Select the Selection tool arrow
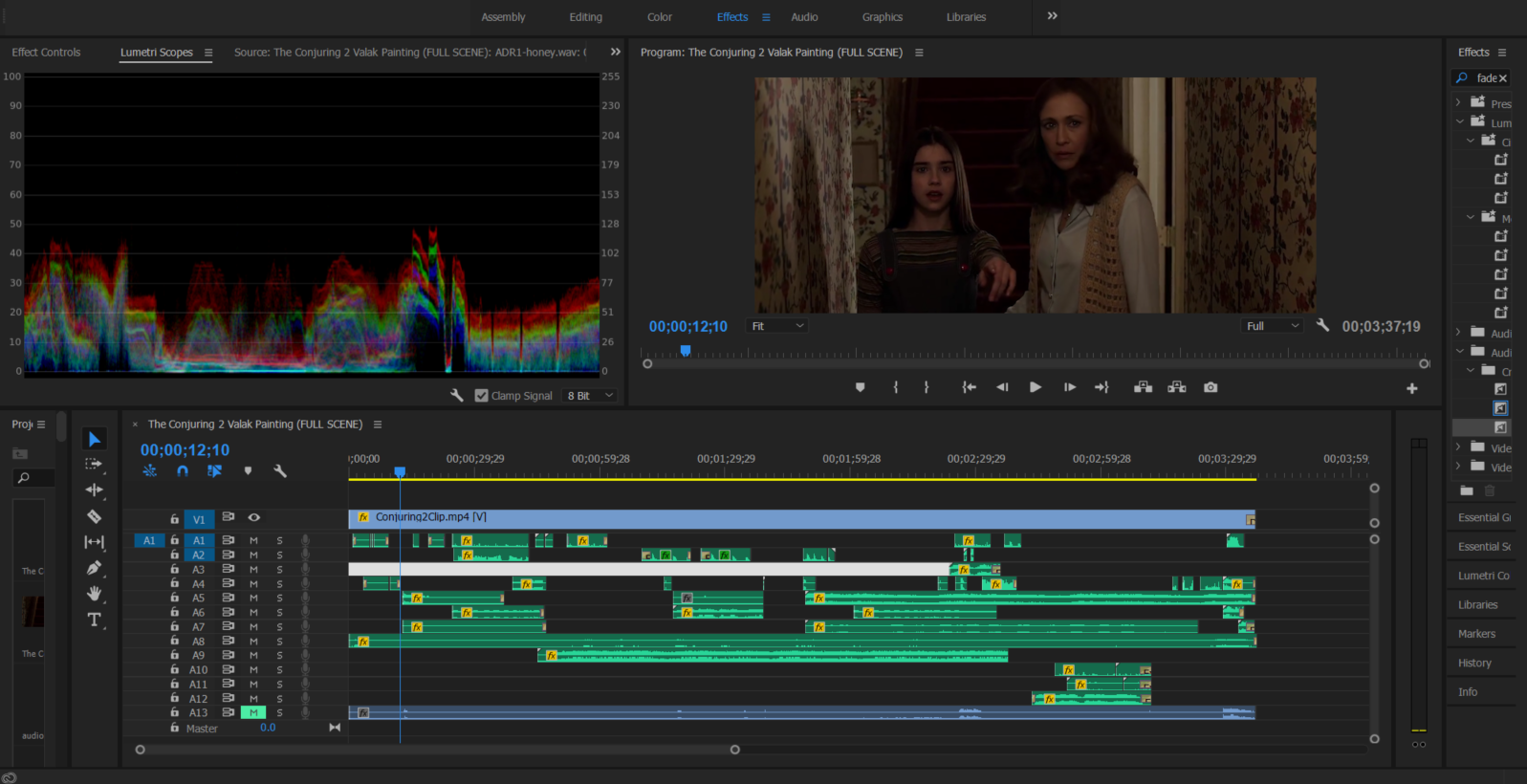 pyautogui.click(x=94, y=439)
